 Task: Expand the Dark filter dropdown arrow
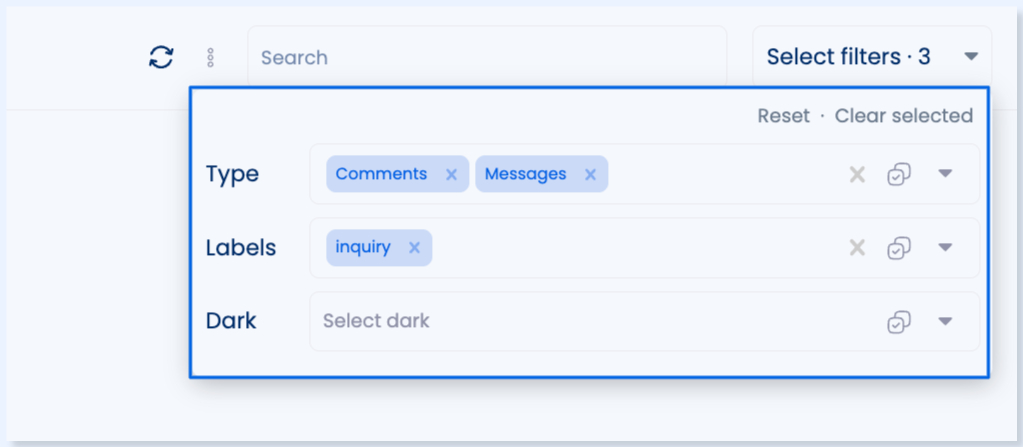coord(945,321)
